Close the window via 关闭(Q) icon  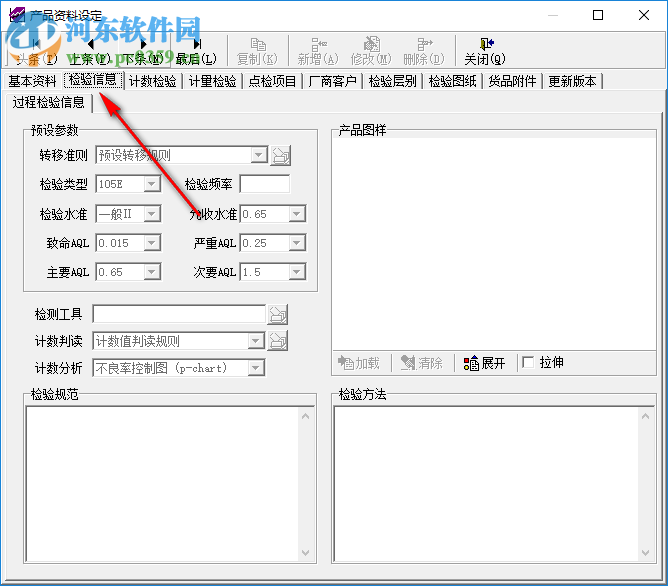485,51
